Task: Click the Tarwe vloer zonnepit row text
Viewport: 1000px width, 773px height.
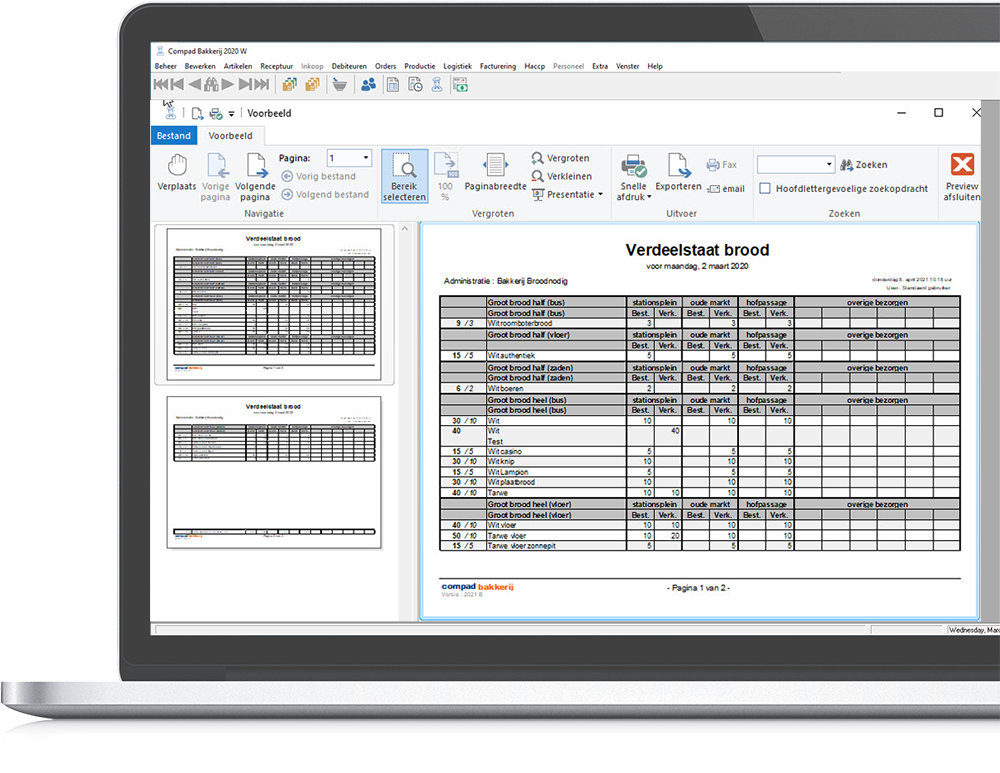Action: 522,546
